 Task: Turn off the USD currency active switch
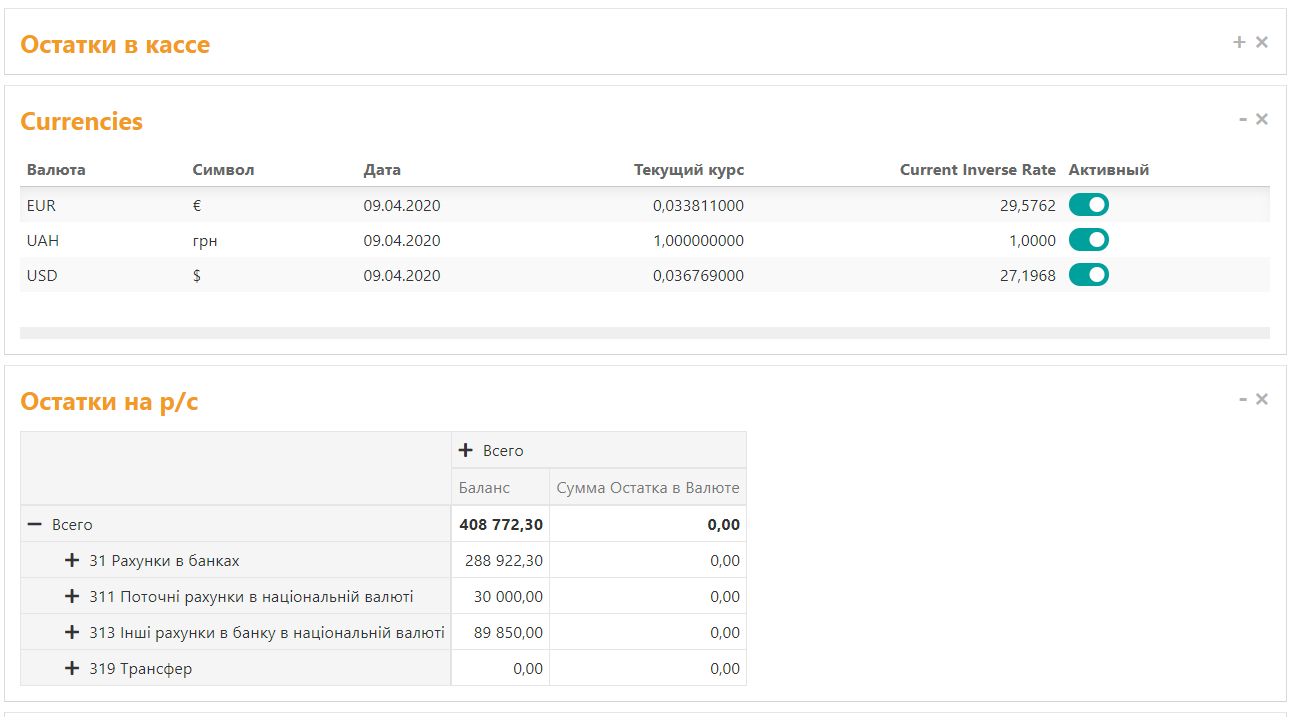click(1088, 275)
